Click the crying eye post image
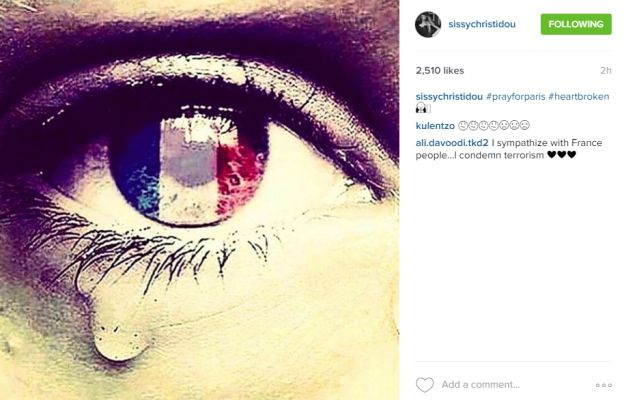The image size is (624, 400). [199, 200]
